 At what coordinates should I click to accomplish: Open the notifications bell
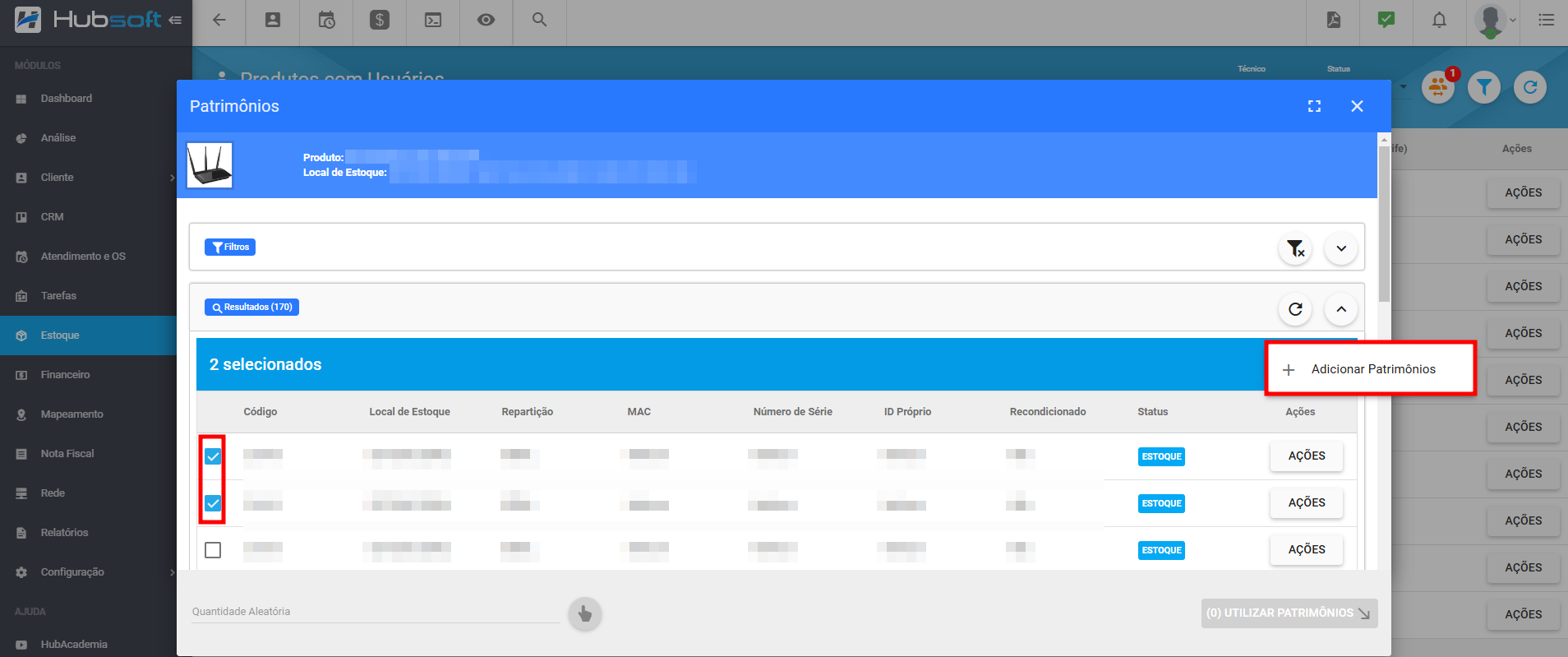click(x=1439, y=20)
